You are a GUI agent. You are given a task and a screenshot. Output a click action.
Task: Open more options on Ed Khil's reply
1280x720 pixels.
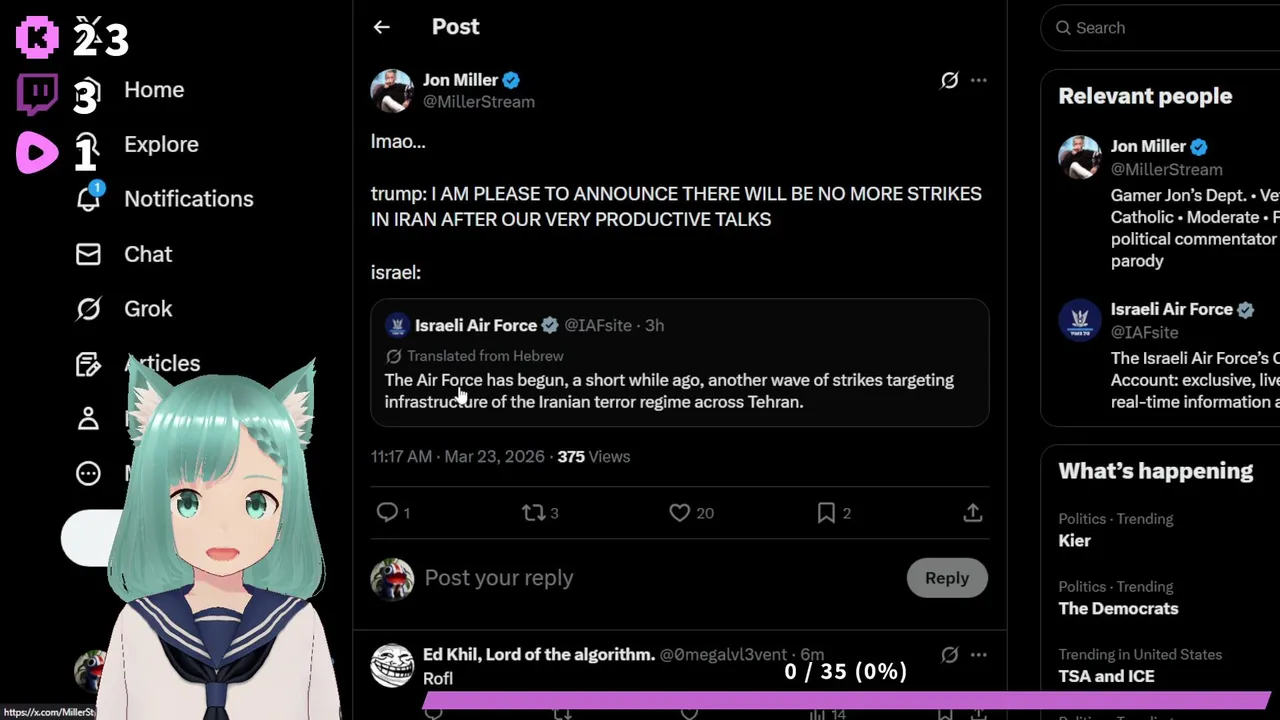[x=979, y=655]
